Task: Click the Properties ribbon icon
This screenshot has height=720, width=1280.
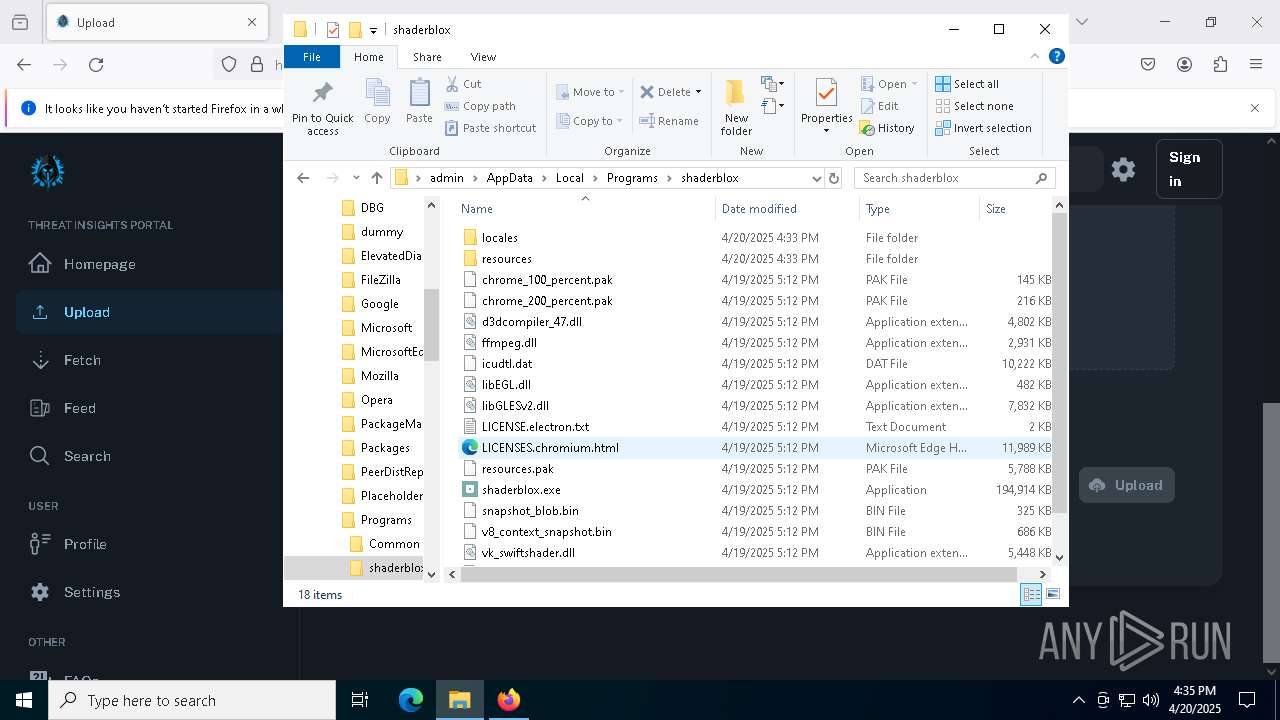Action: pyautogui.click(x=826, y=92)
